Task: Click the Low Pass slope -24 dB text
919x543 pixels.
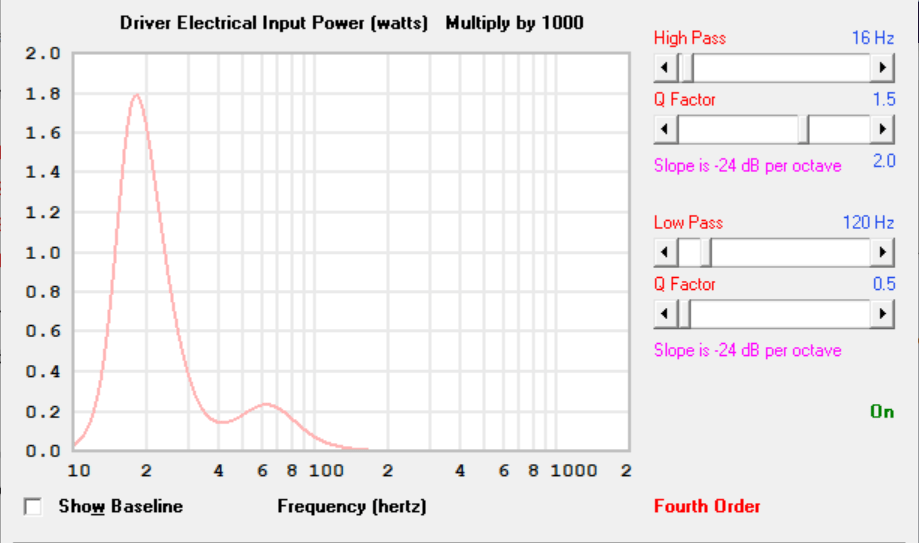Action: [x=747, y=351]
